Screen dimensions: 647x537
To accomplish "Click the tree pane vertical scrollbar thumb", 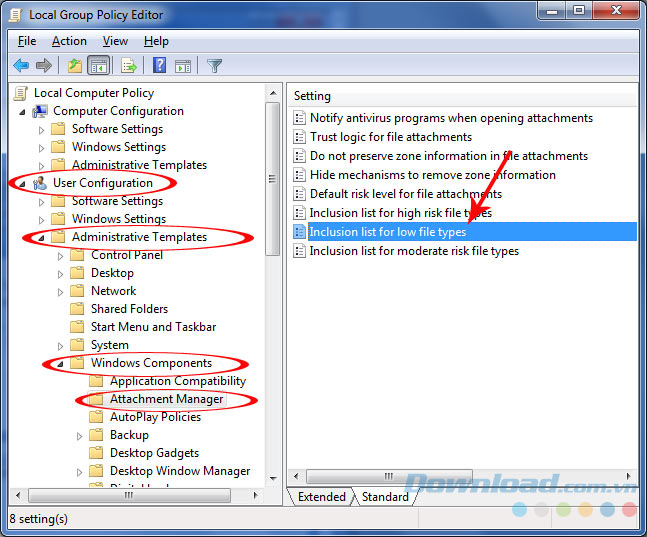I will point(272,179).
